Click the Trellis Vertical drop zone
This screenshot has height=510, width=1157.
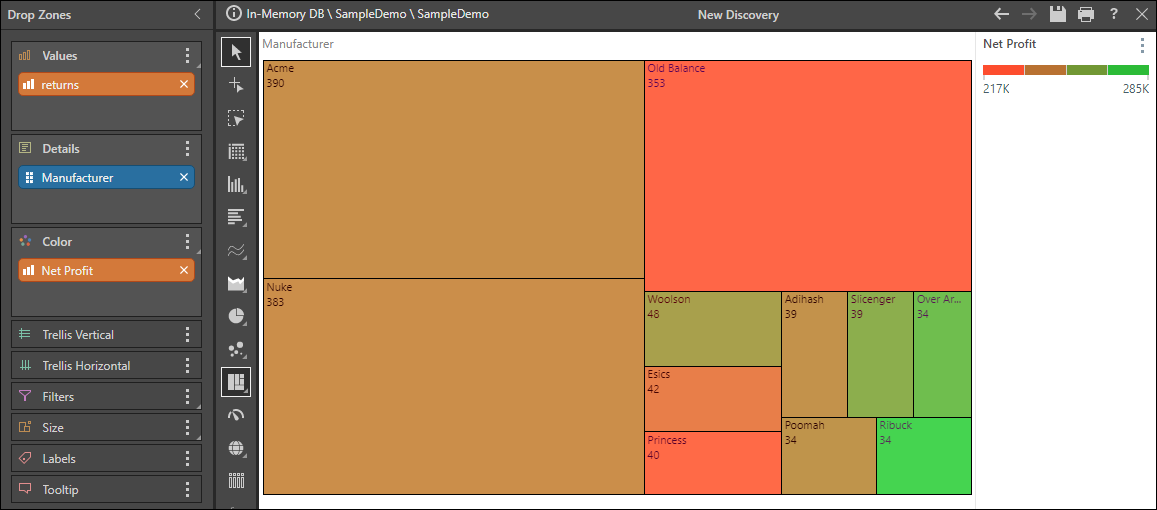tap(106, 334)
